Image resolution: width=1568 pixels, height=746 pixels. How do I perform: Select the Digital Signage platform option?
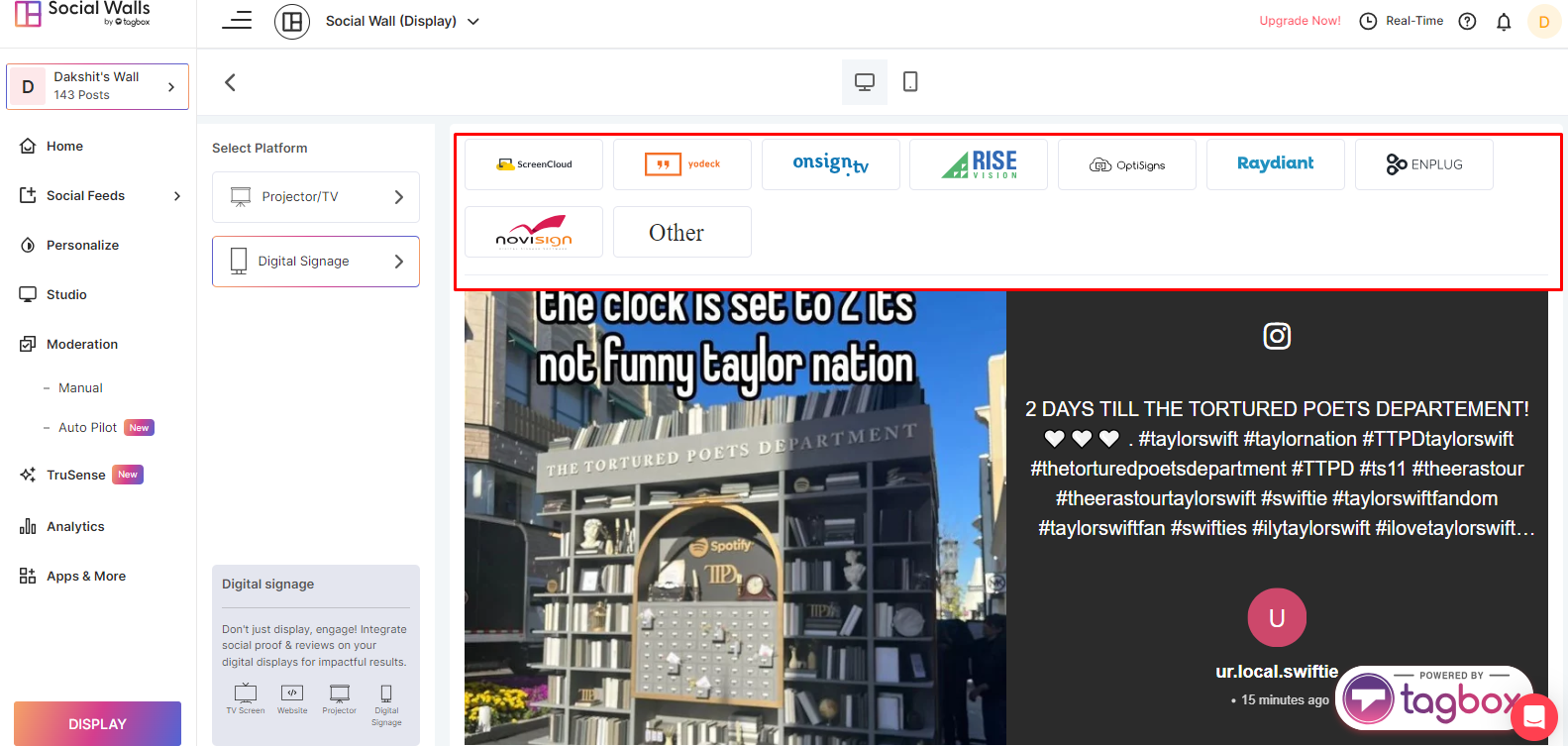[x=316, y=262]
